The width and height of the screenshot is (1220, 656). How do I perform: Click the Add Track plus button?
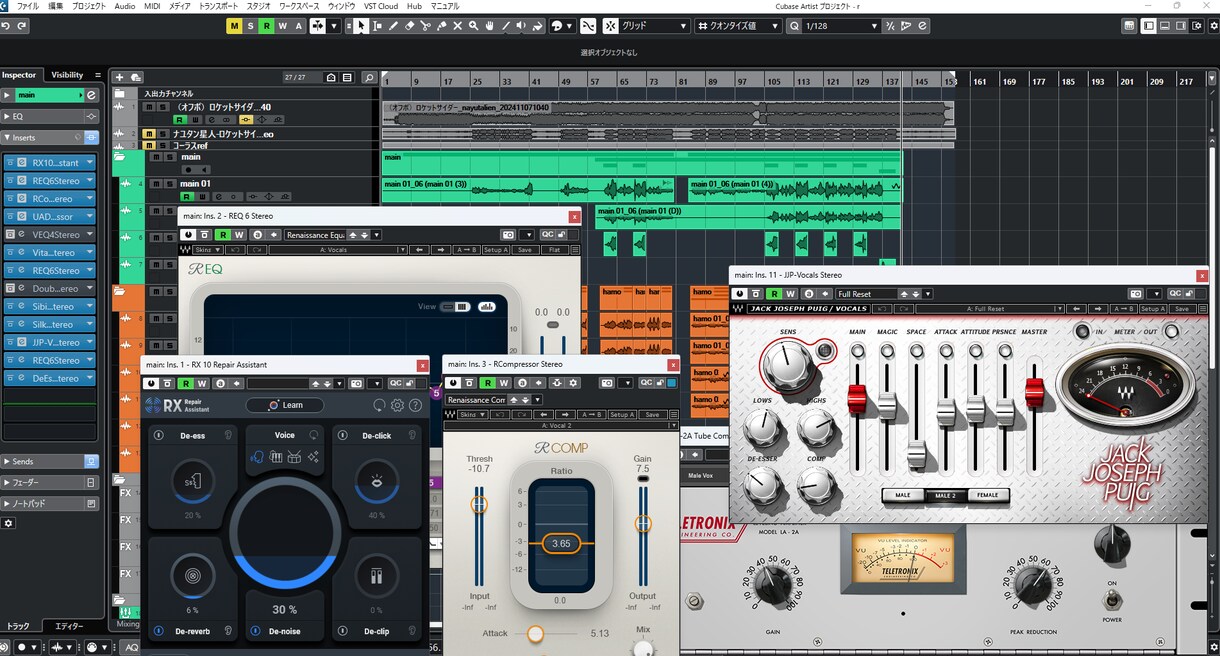tap(119, 77)
